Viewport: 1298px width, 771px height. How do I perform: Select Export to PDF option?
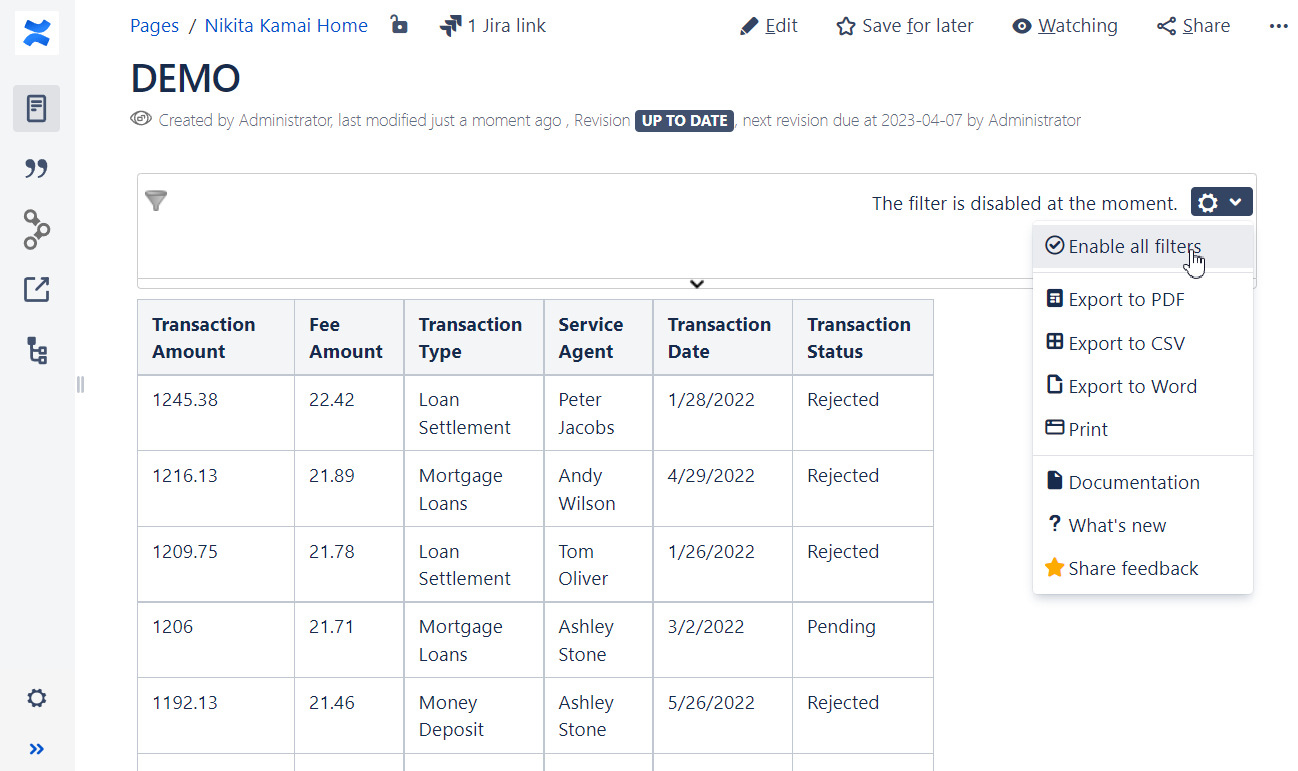pyautogui.click(x=1125, y=299)
